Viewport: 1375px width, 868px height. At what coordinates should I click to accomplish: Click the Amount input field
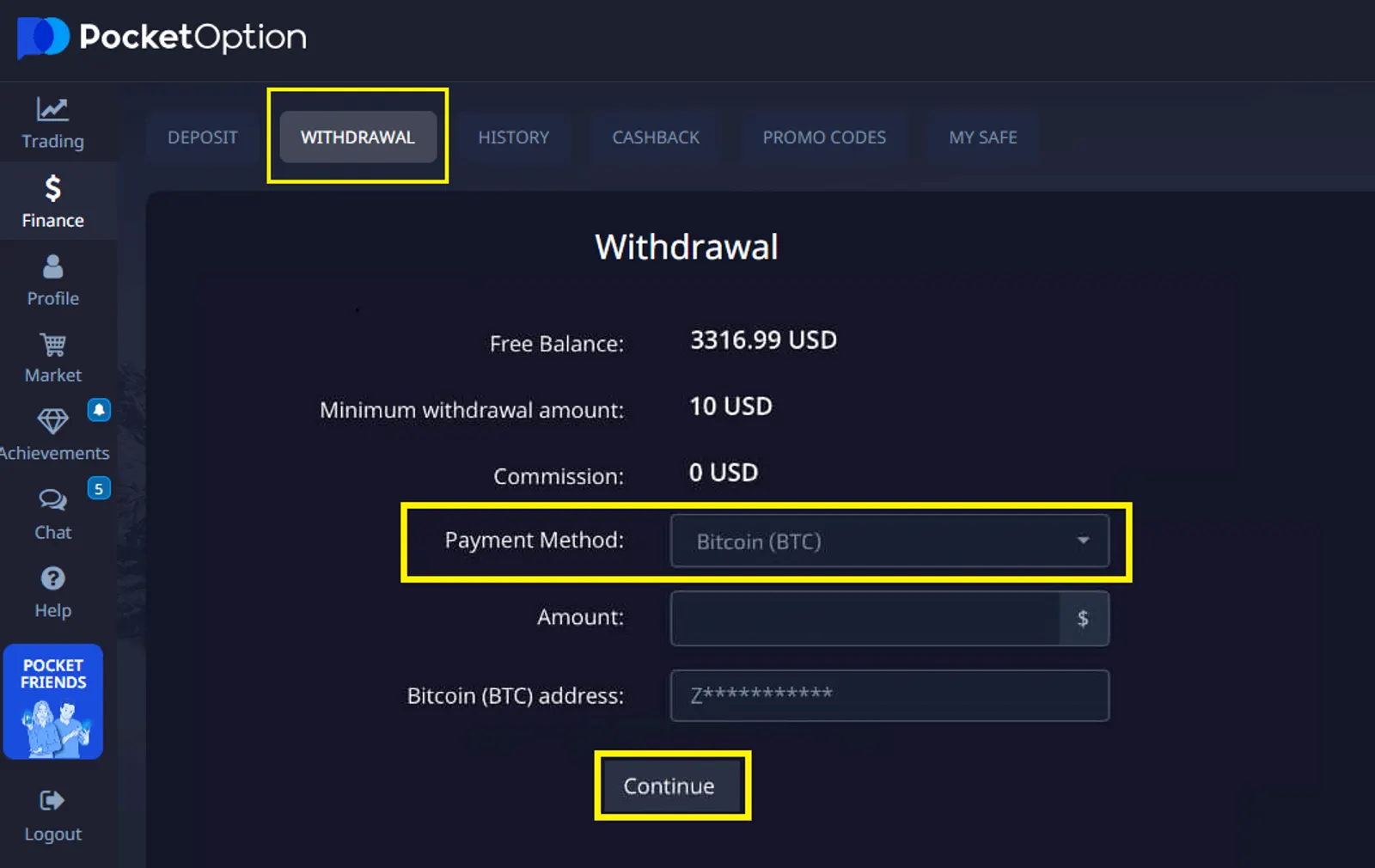[865, 619]
